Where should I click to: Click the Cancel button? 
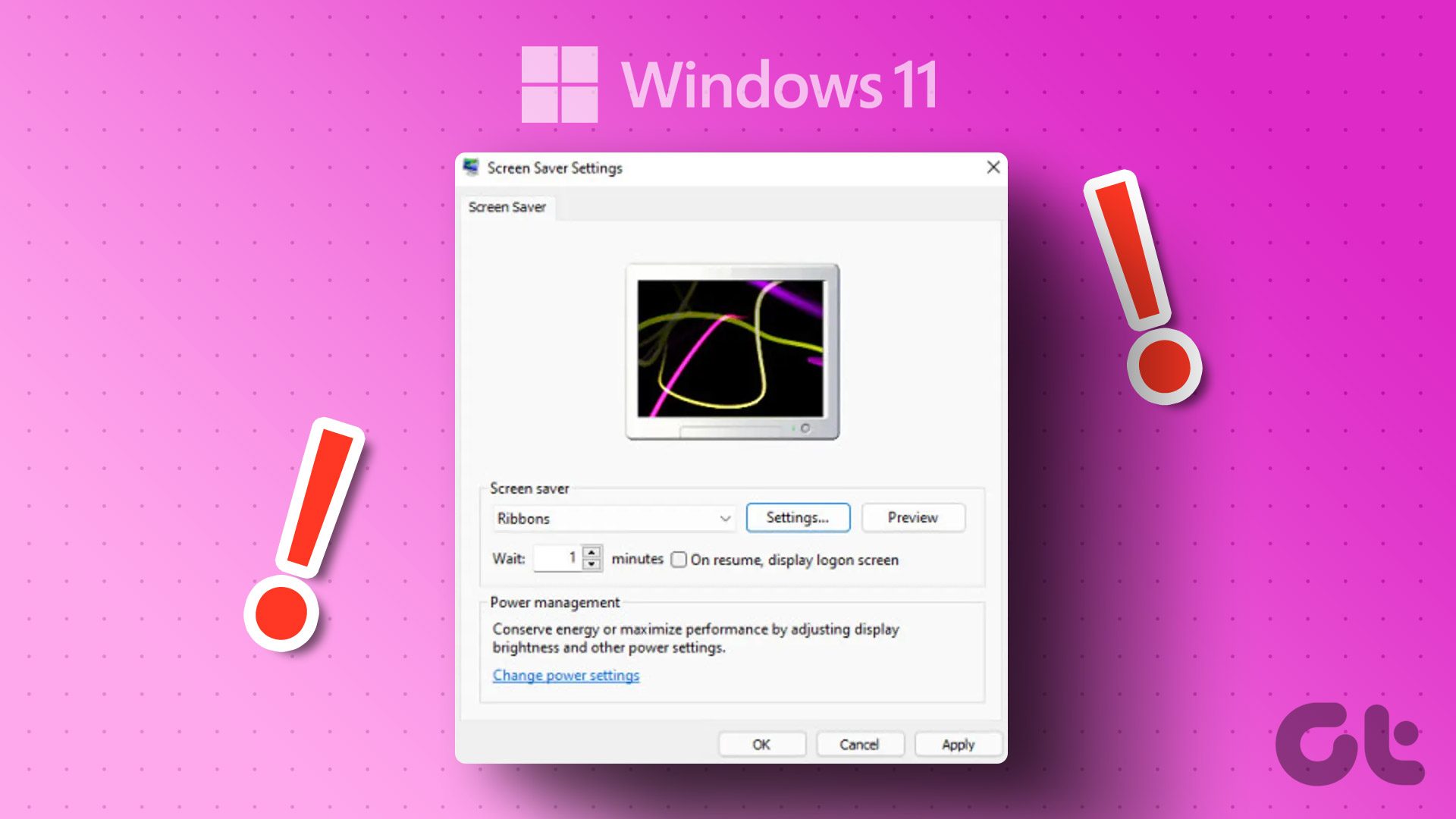859,745
